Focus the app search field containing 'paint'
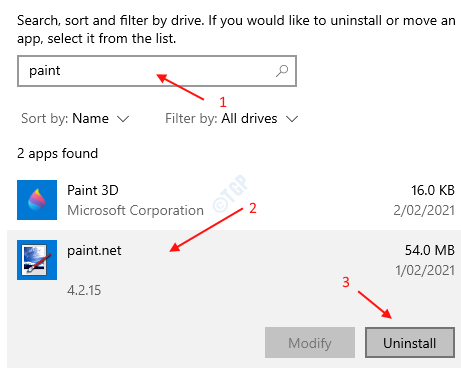 click(157, 71)
